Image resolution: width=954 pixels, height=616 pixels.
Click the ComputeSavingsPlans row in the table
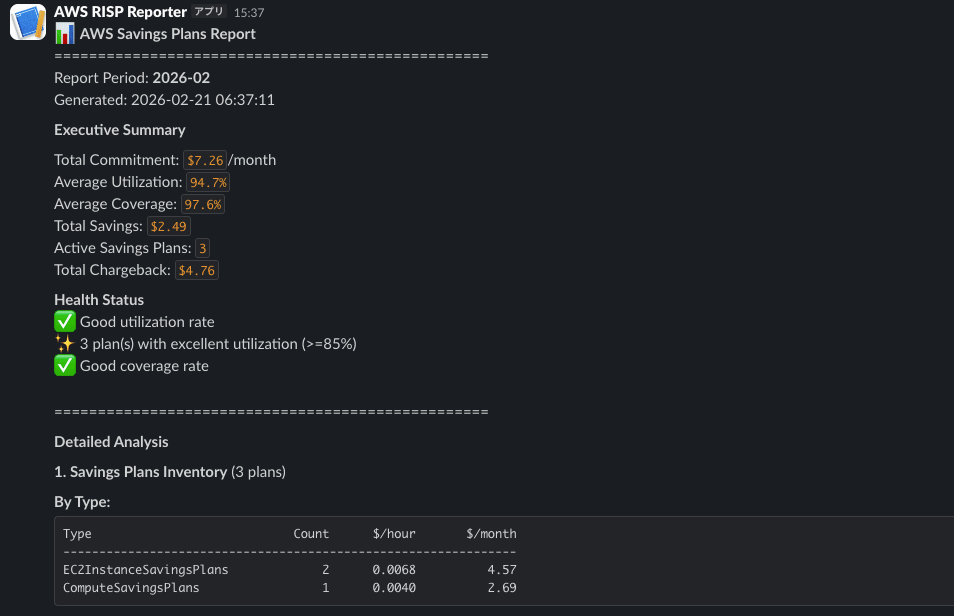point(131,588)
